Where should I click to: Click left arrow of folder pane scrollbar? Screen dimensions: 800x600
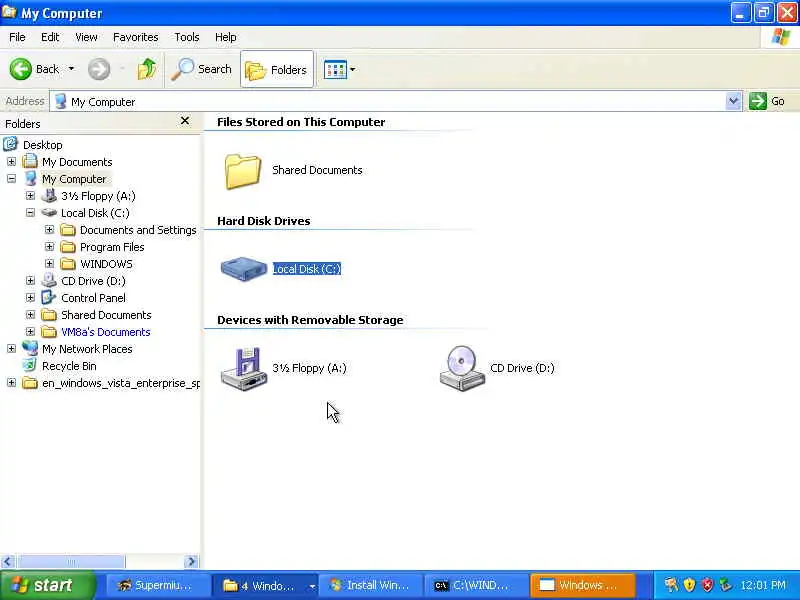point(7,562)
